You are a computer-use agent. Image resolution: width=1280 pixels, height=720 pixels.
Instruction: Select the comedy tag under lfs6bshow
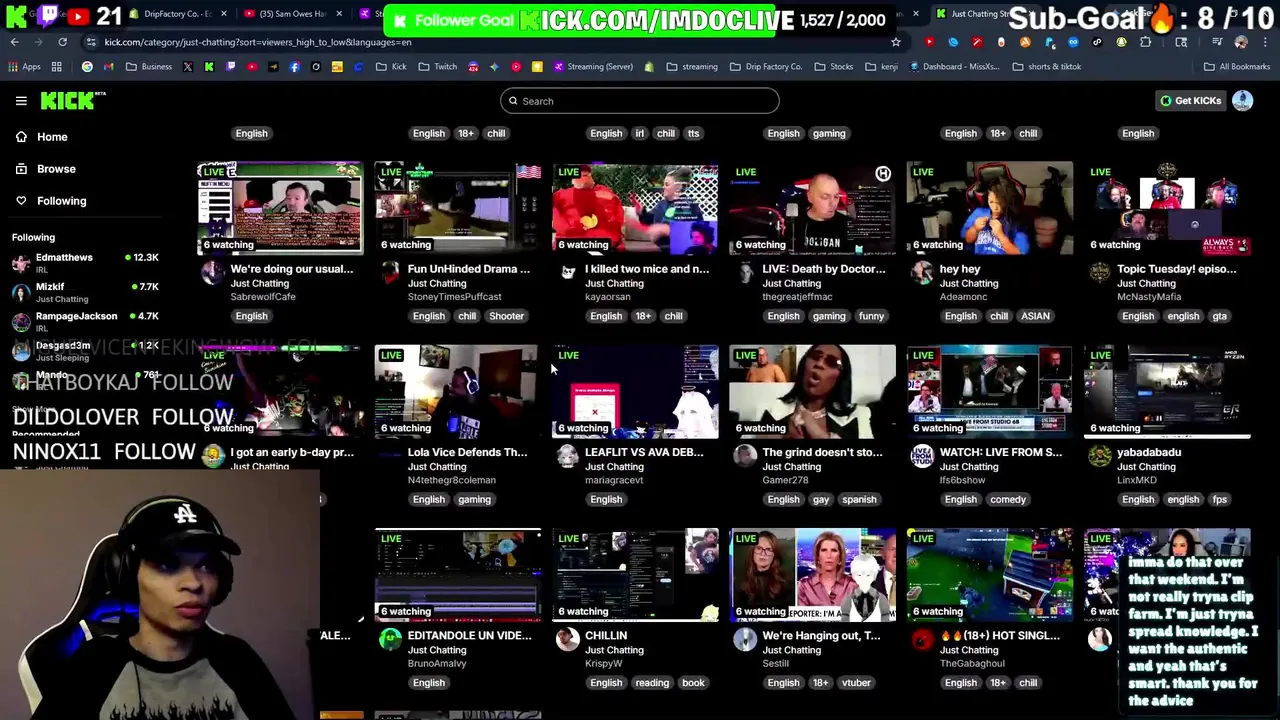[1008, 499]
